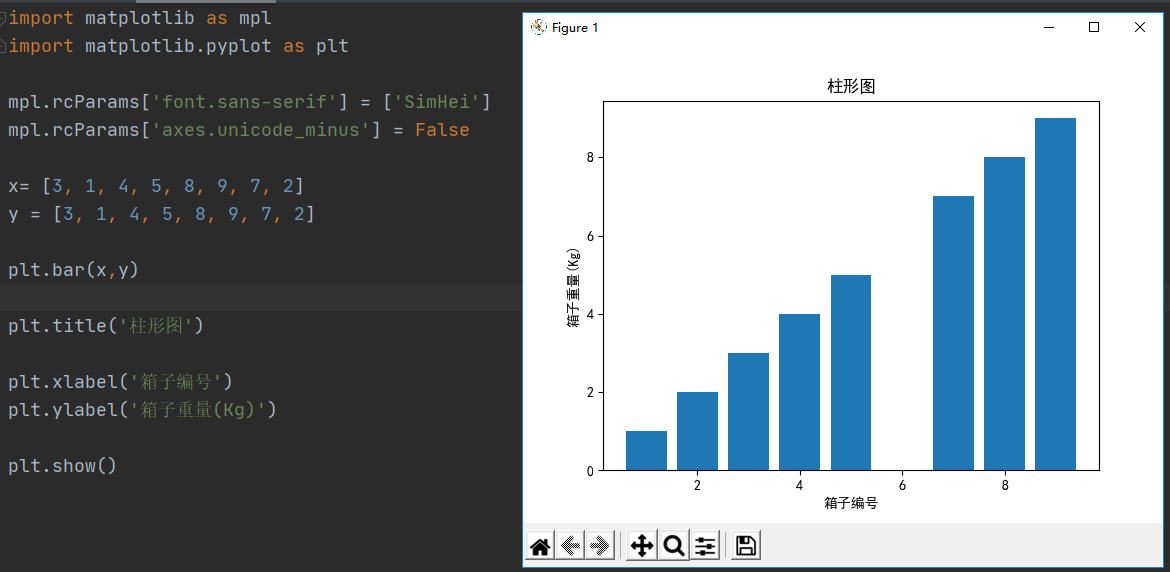Click the Figure 1 window icon
The image size is (1170, 572).
[x=538, y=28]
